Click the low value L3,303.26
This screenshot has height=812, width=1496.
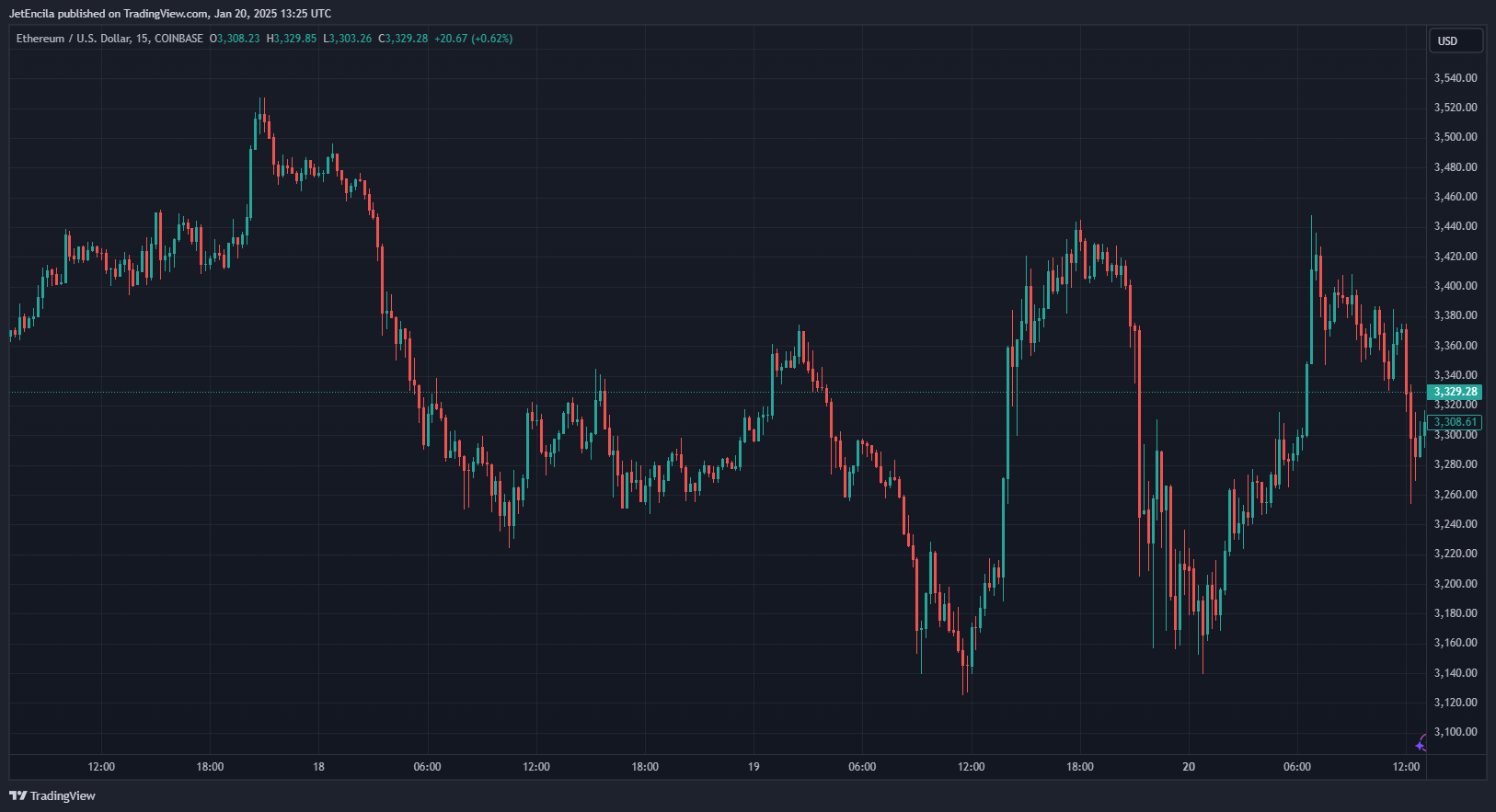pos(348,39)
